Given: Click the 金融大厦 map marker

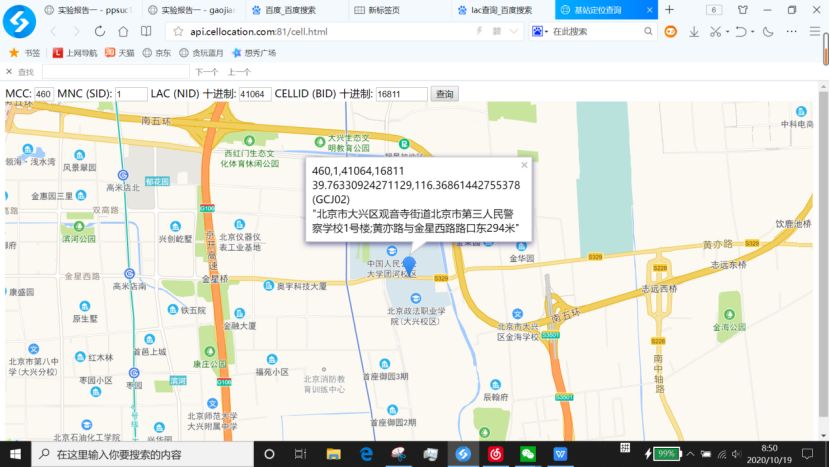Looking at the screenshot, I should [239, 313].
